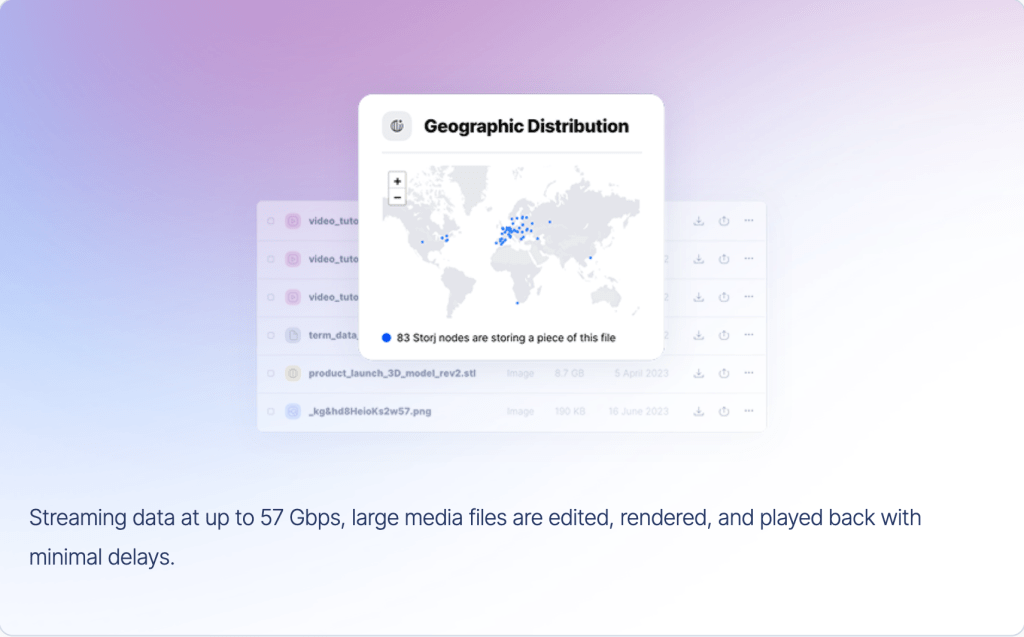
Task: Download the product_launch_3D_model_rev2.stl file
Action: (698, 373)
